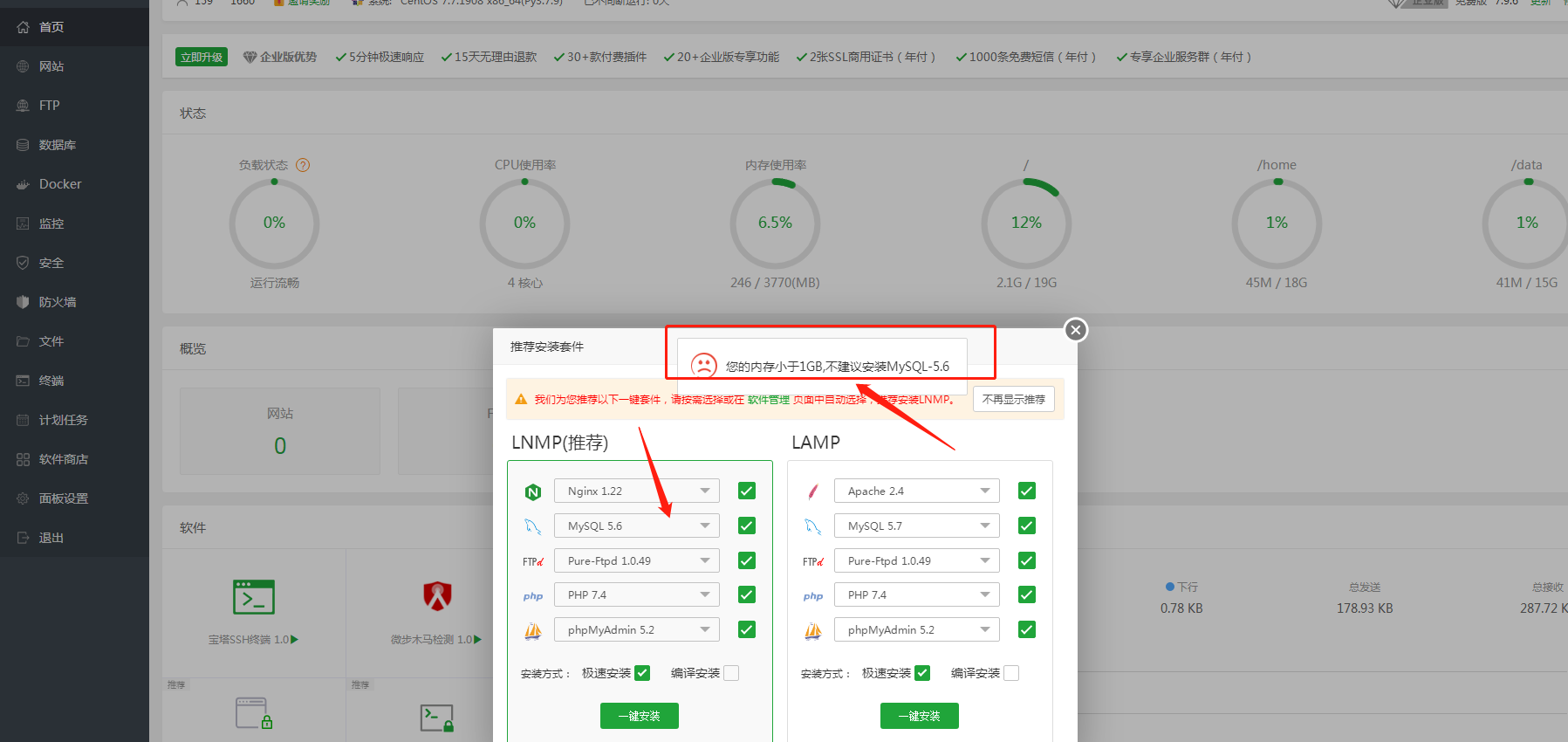
Task: Open the MySQL 5.6 version dropdown
Action: coord(637,526)
